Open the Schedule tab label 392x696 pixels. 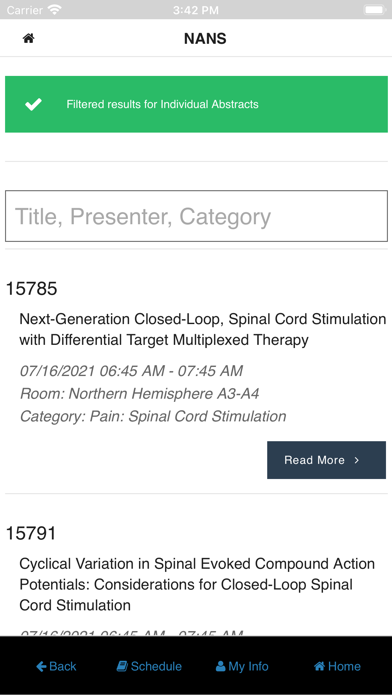coord(156,666)
